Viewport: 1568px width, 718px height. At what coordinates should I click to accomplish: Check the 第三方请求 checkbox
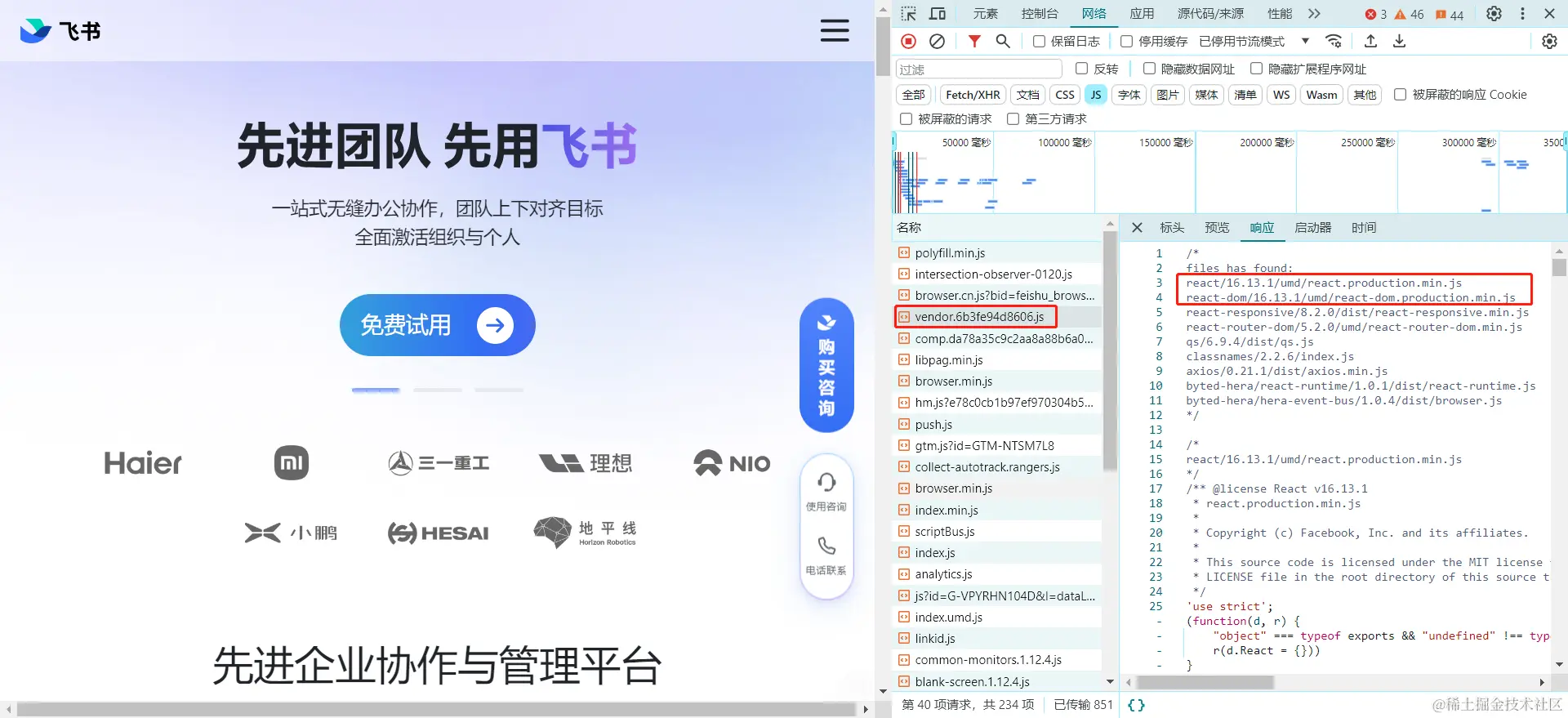pyautogui.click(x=1013, y=119)
